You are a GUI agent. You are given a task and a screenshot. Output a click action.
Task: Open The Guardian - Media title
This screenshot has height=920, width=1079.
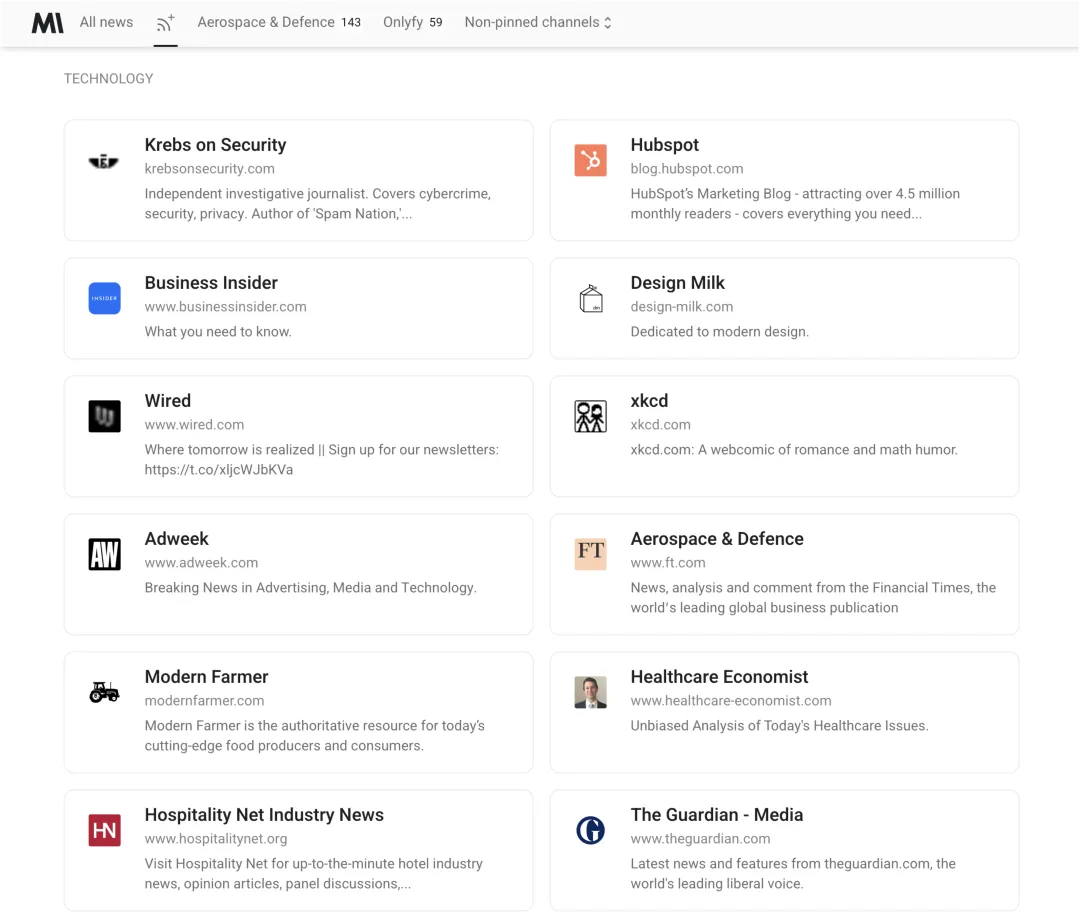[717, 815]
